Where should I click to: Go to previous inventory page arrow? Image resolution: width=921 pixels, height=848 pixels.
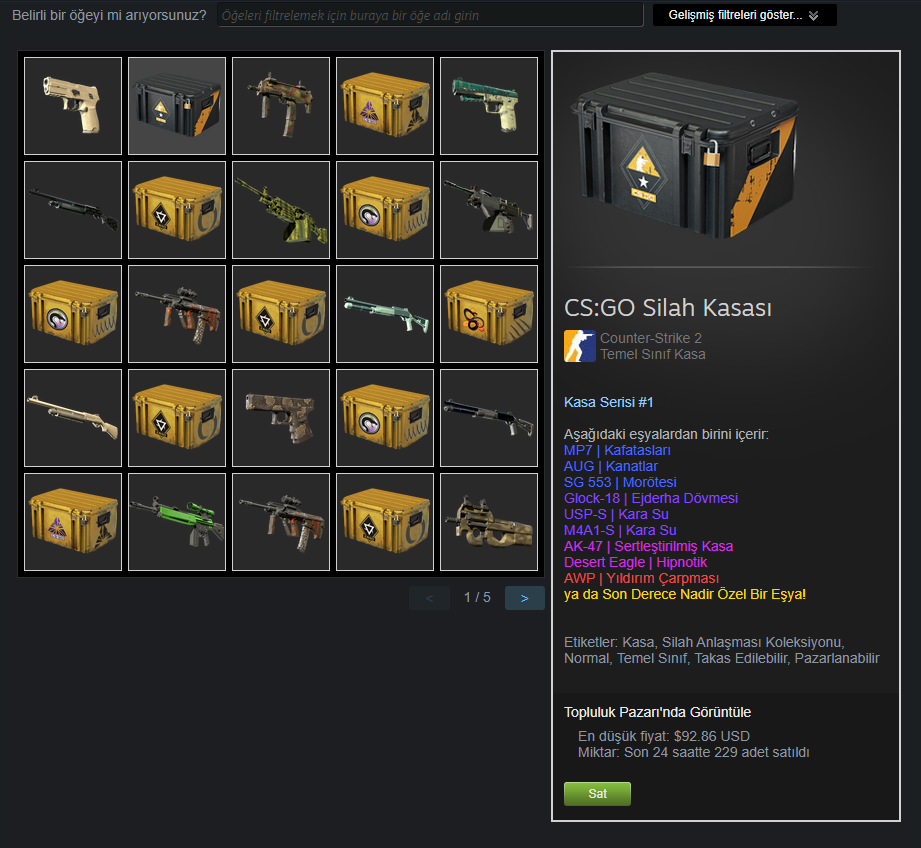(429, 598)
